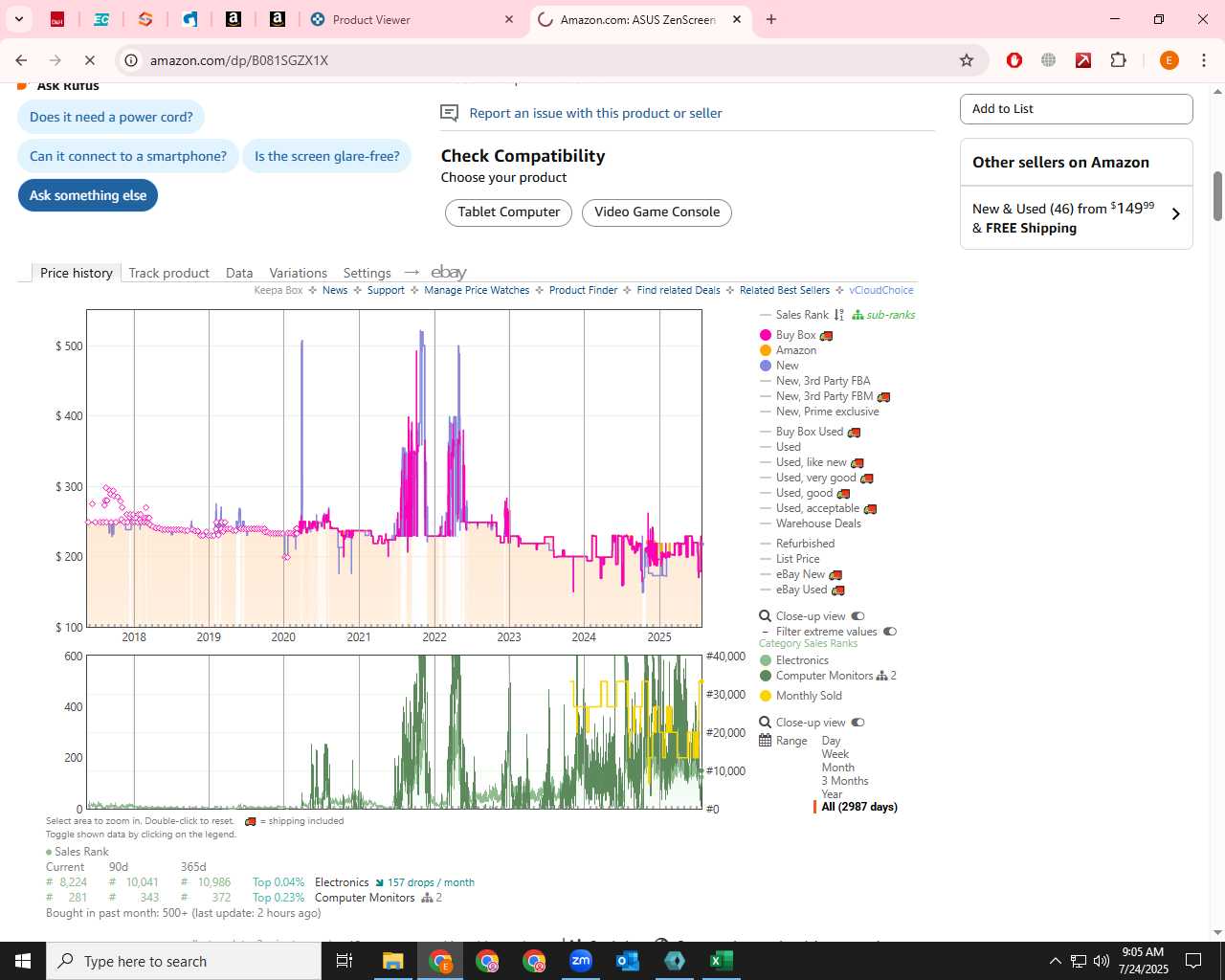1225x980 pixels.
Task: Toggle New price series in legend
Action: [x=780, y=366]
